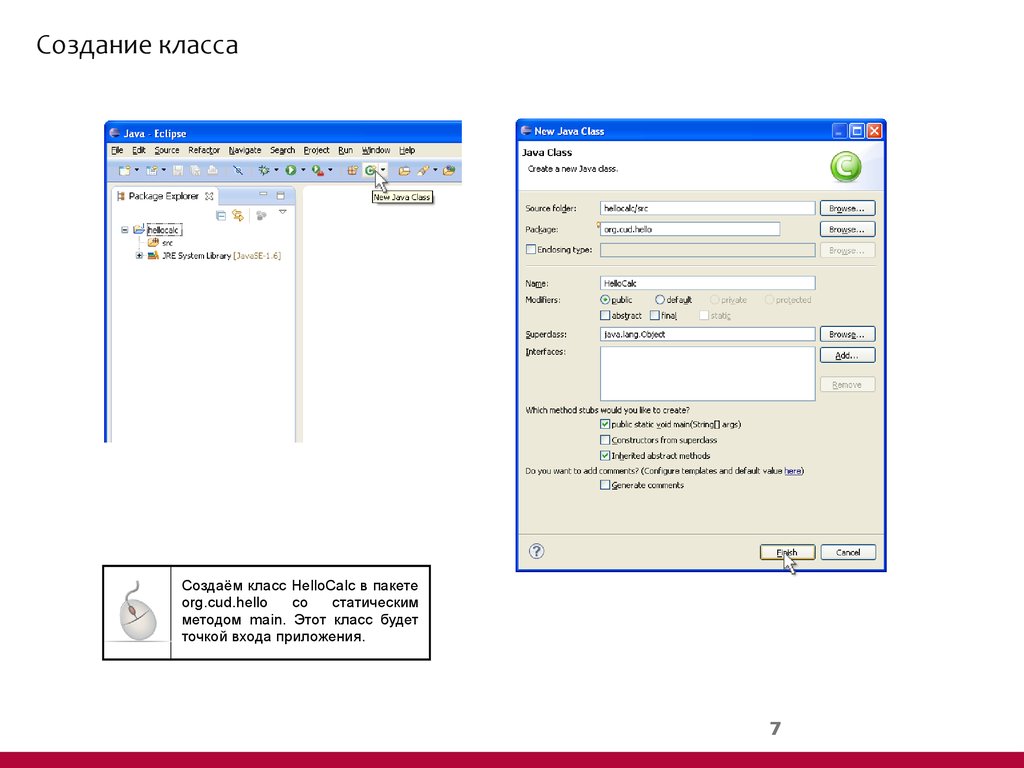
Task: Click the Print toolbar icon
Action: [x=210, y=170]
